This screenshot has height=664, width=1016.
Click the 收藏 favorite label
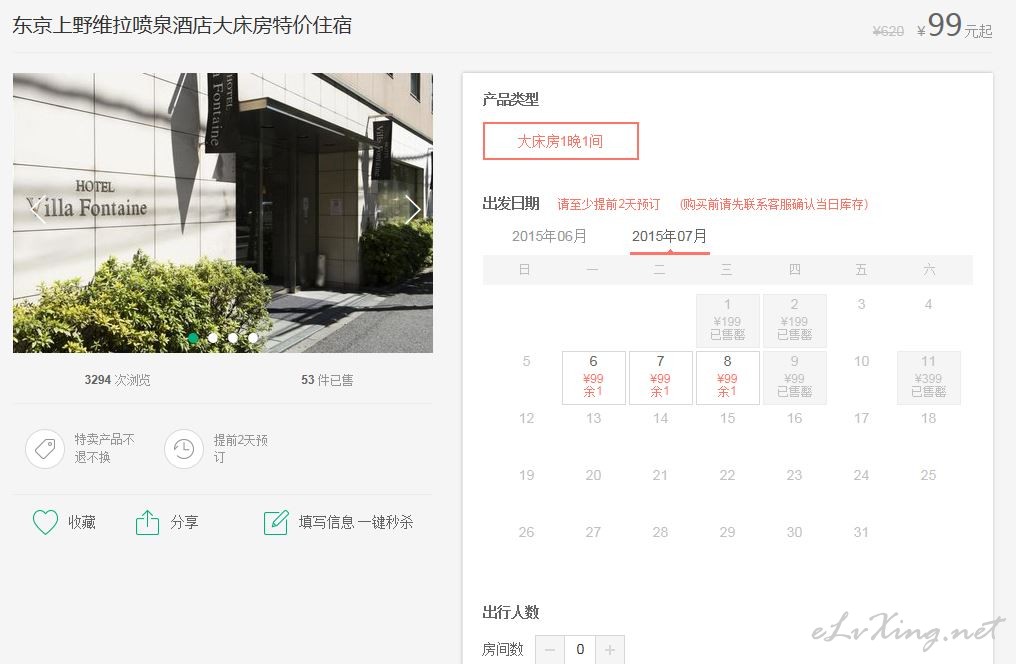(x=82, y=522)
